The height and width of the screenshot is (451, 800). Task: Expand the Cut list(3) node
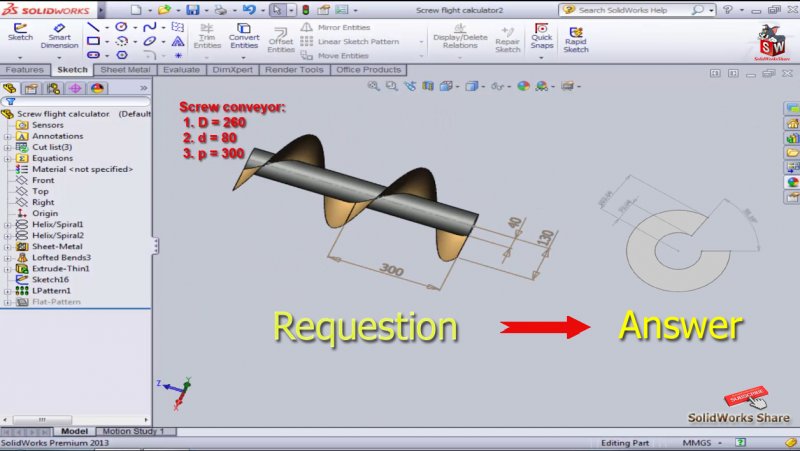(x=8, y=148)
